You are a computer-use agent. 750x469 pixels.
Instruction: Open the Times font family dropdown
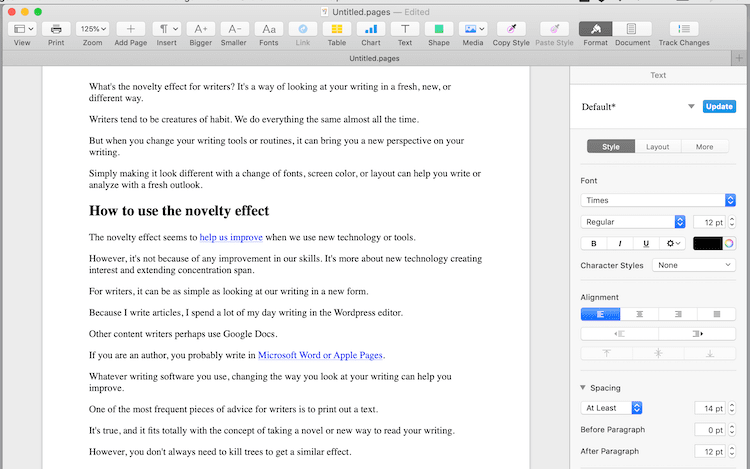(658, 200)
